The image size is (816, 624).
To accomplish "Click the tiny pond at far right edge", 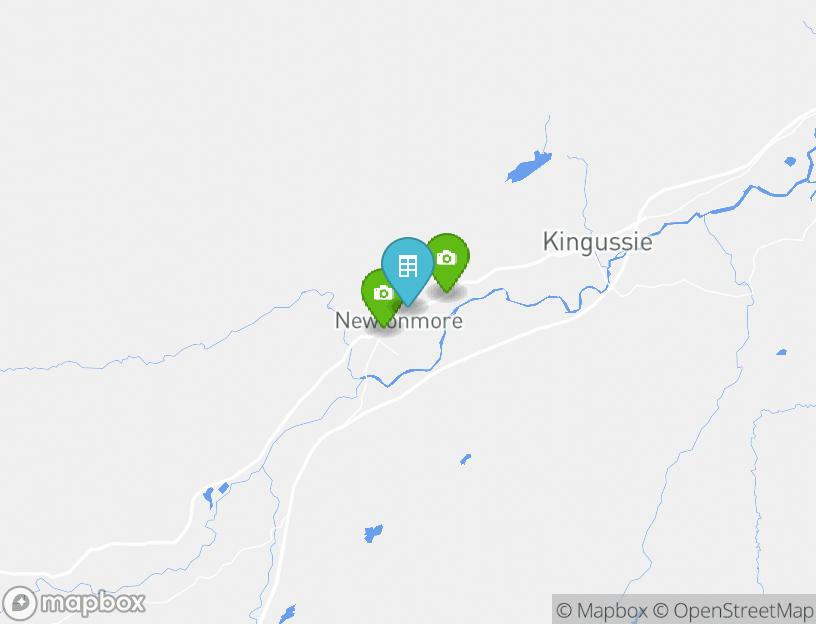I will pos(781,352).
